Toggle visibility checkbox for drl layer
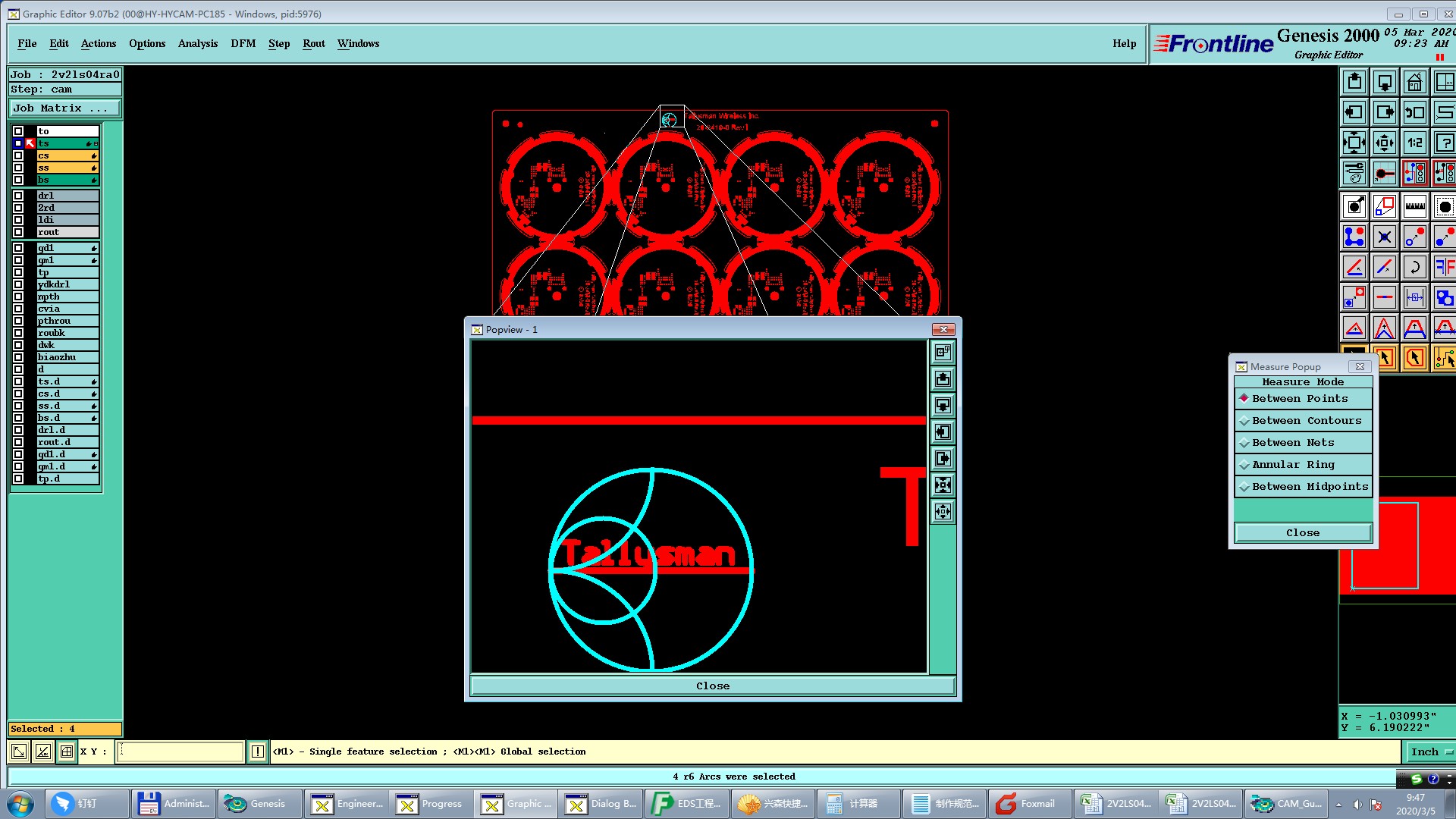This screenshot has width=1456, height=819. [18, 196]
